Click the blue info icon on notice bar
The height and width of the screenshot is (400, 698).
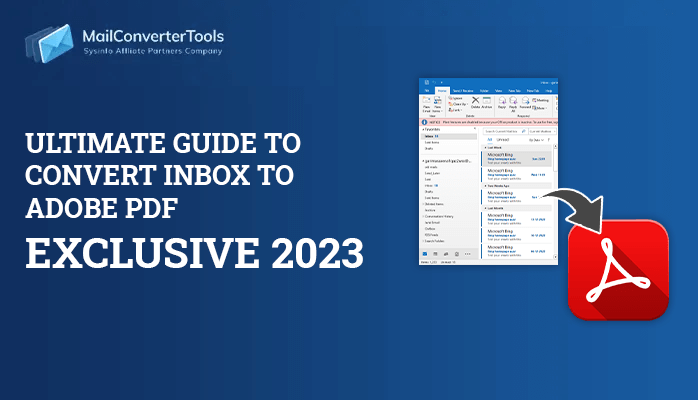[424, 122]
